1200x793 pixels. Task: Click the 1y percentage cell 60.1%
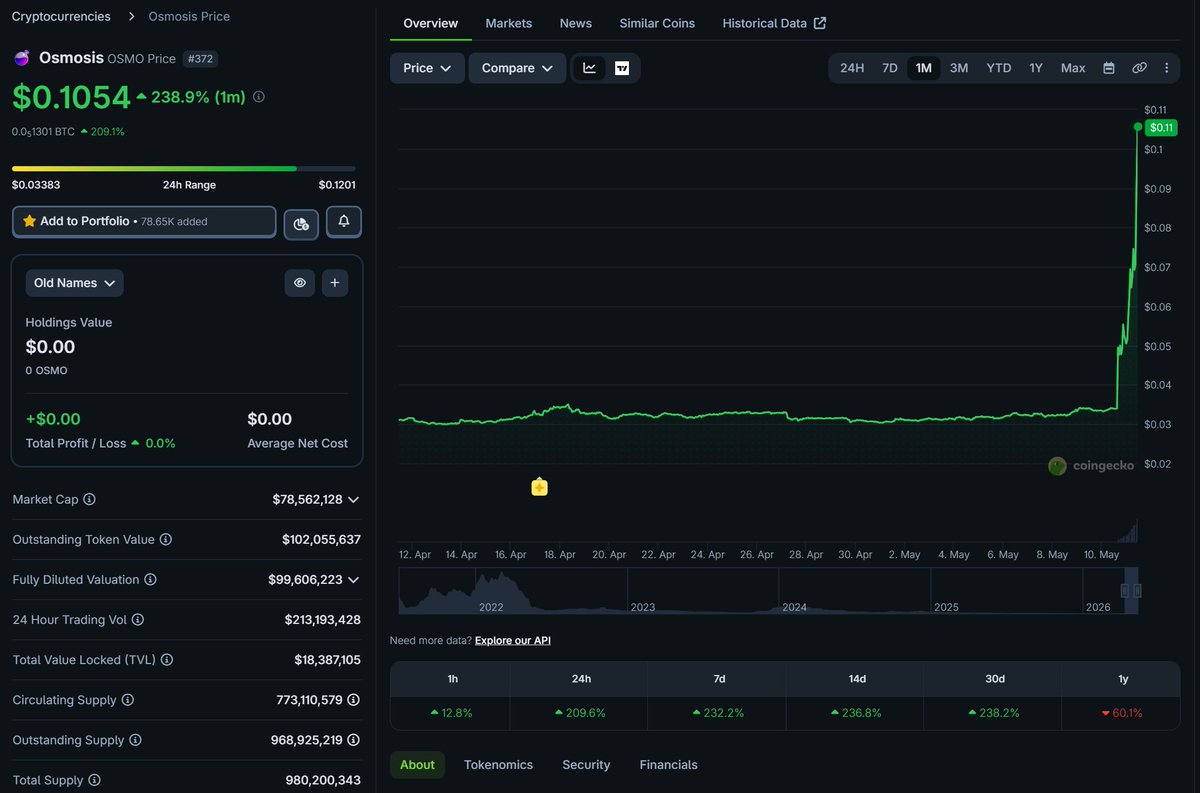click(x=1121, y=713)
